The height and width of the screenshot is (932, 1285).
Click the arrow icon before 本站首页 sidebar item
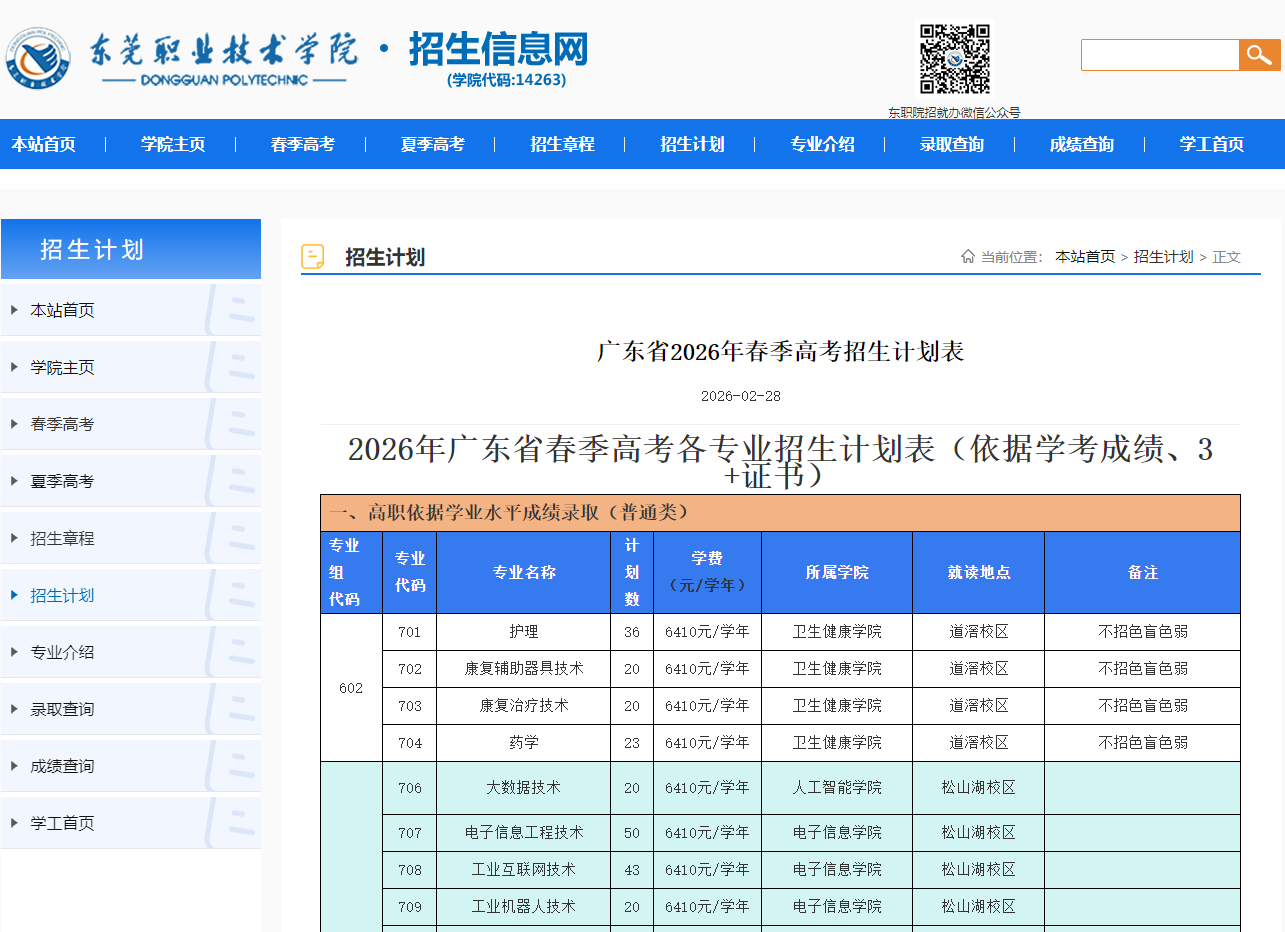click(x=13, y=310)
